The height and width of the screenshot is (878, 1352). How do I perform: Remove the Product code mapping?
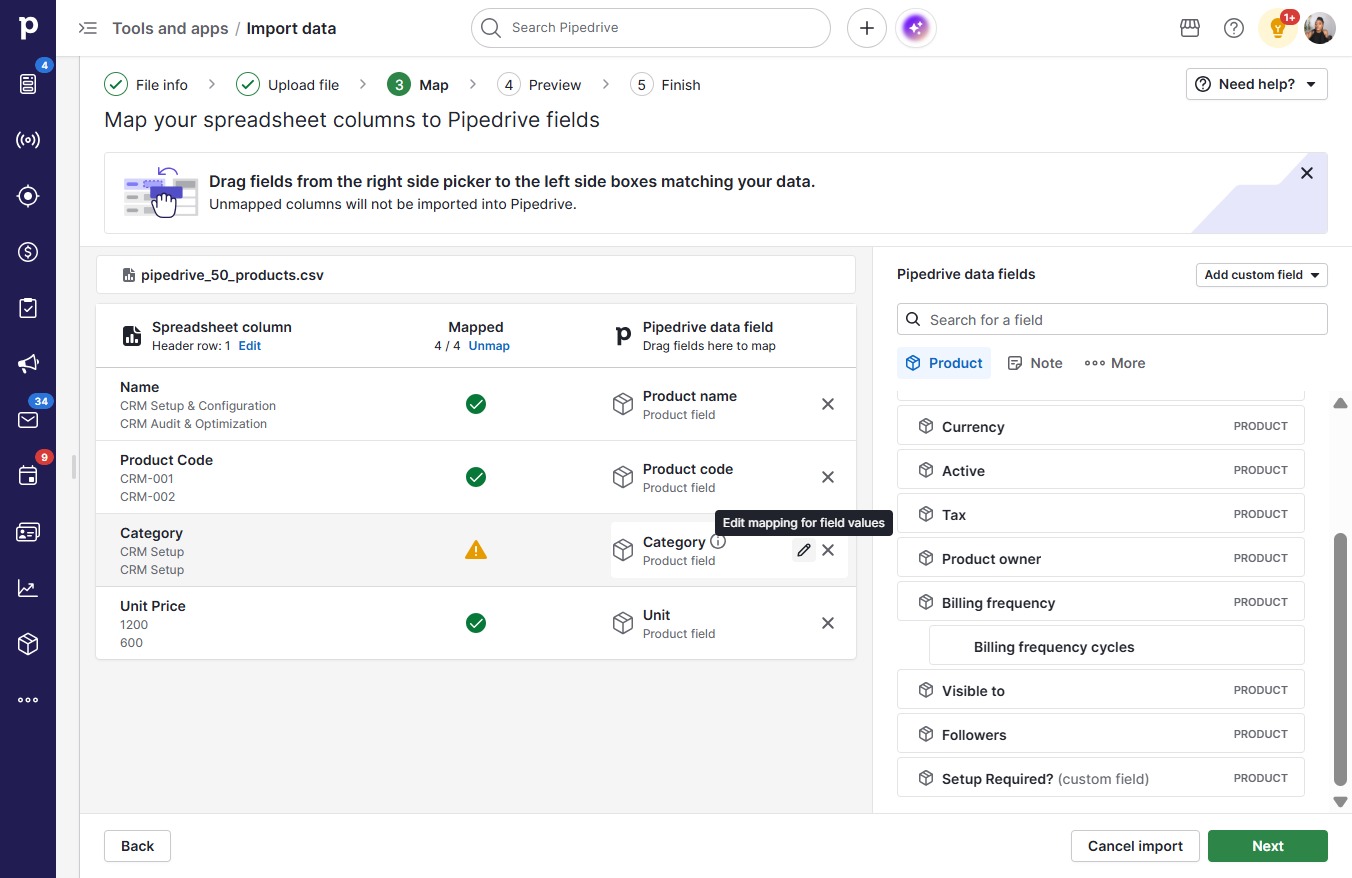coord(828,477)
